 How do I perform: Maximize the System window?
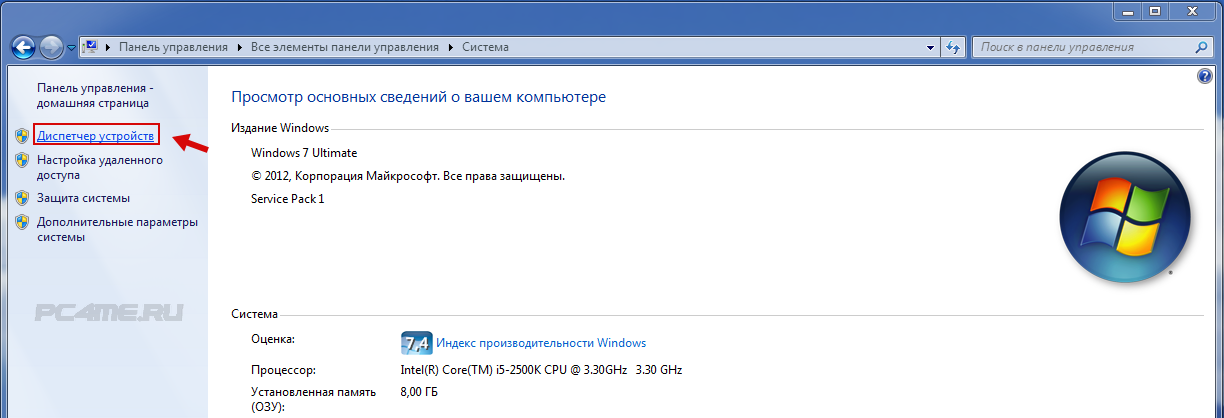pyautogui.click(x=1155, y=10)
